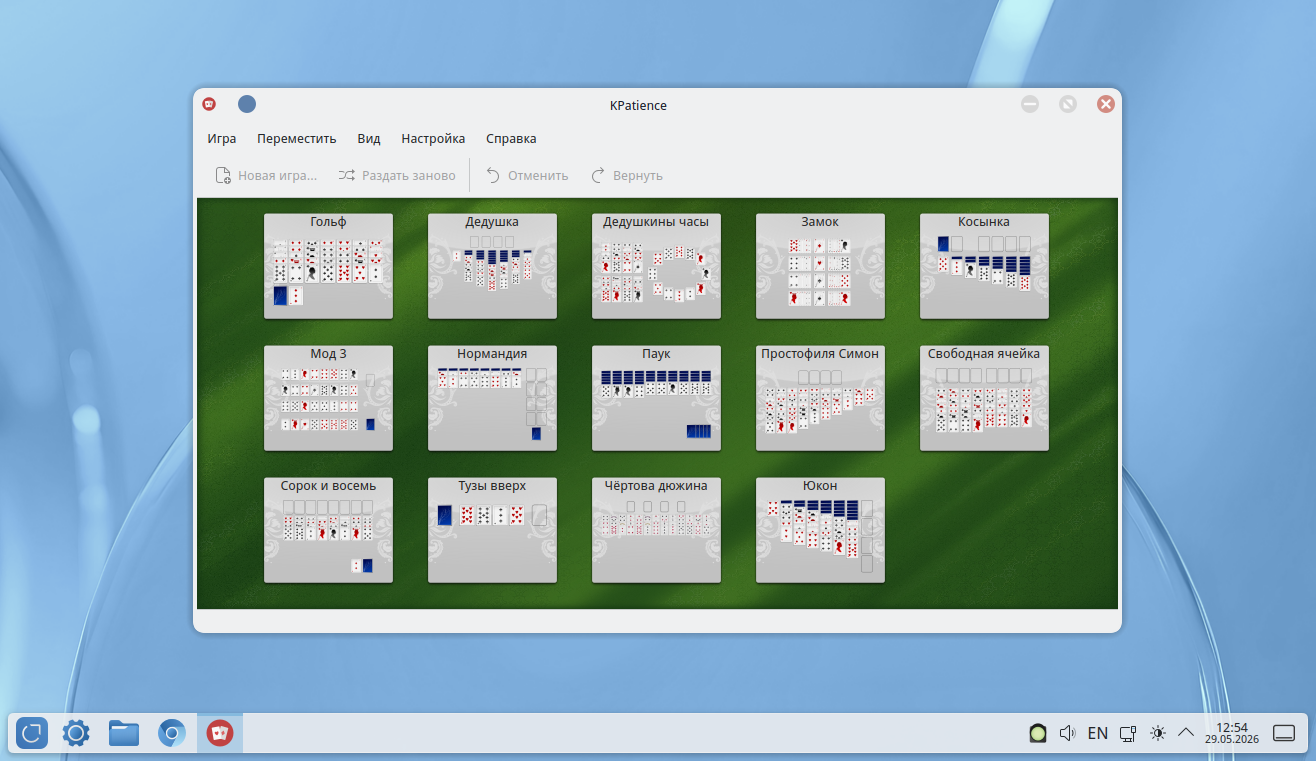Open the Игра menu
Viewport: 1316px width, 761px height.
222,139
